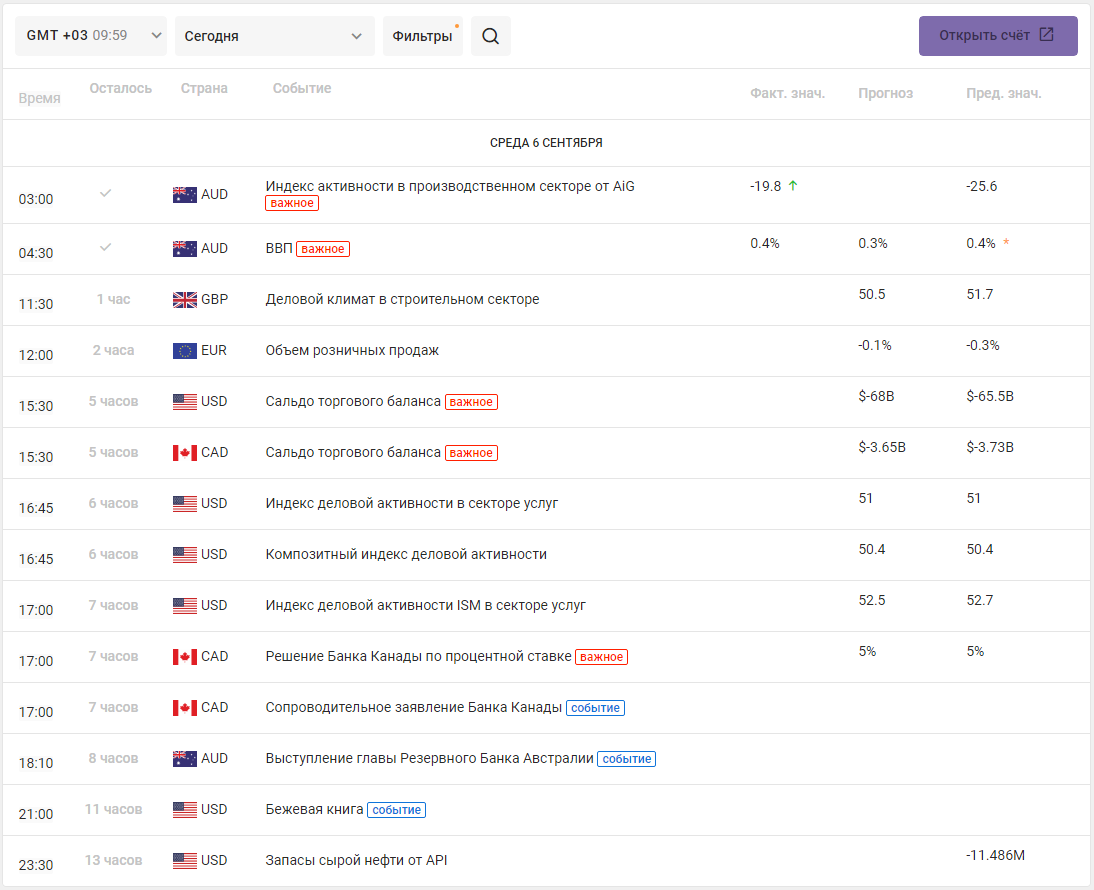The height and width of the screenshot is (890, 1094).
Task: Click the СРЕДА 6 СЕНТЯБРЯ date header
Action: pyautogui.click(x=546, y=143)
